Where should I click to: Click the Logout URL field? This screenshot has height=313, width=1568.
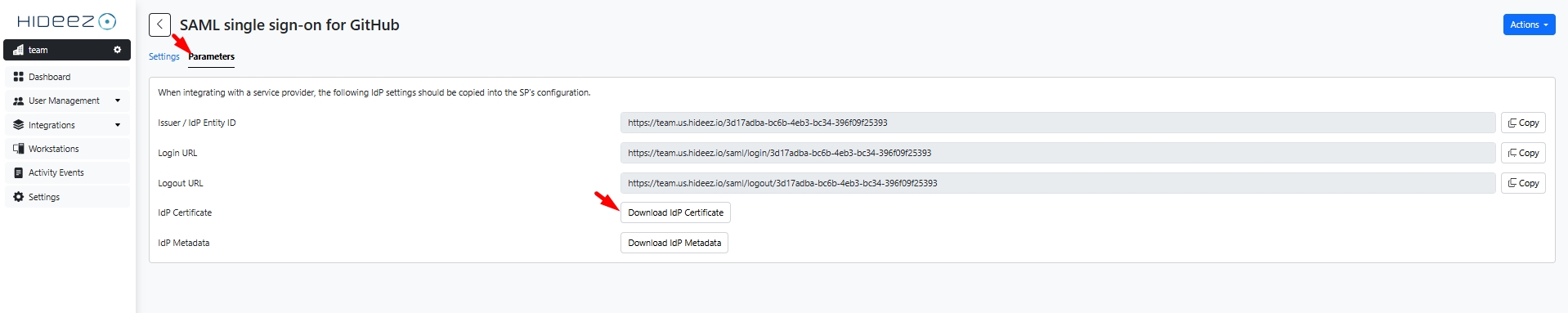coord(1058,183)
